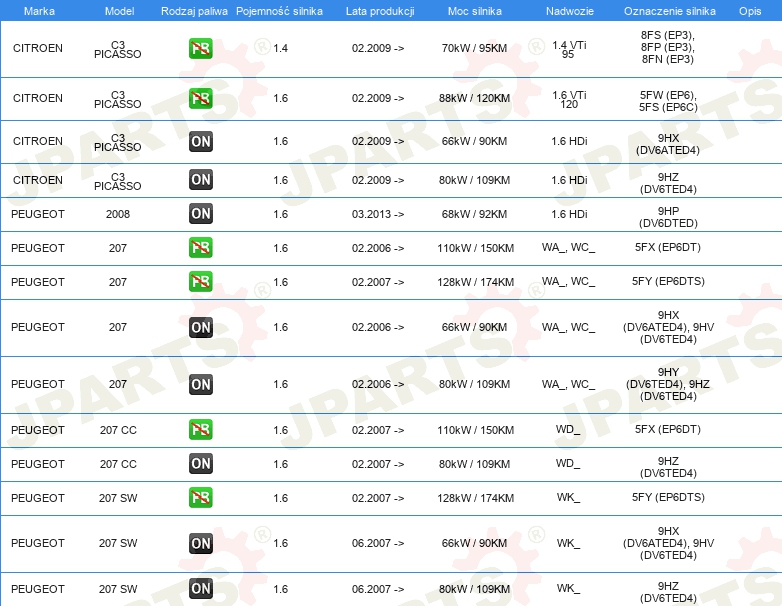Click the 5FX (EP6DT) code in the WD_ row
The height and width of the screenshot is (606, 782).
click(x=668, y=429)
